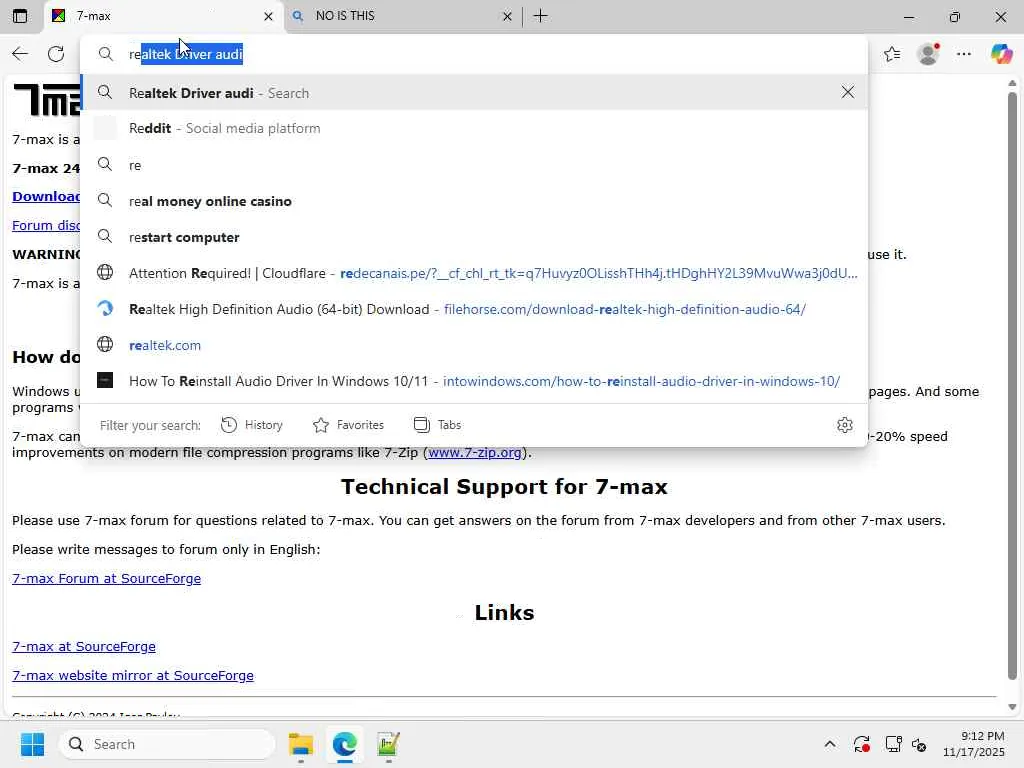
Task: Open the Forum discussion link
Action: click(46, 225)
